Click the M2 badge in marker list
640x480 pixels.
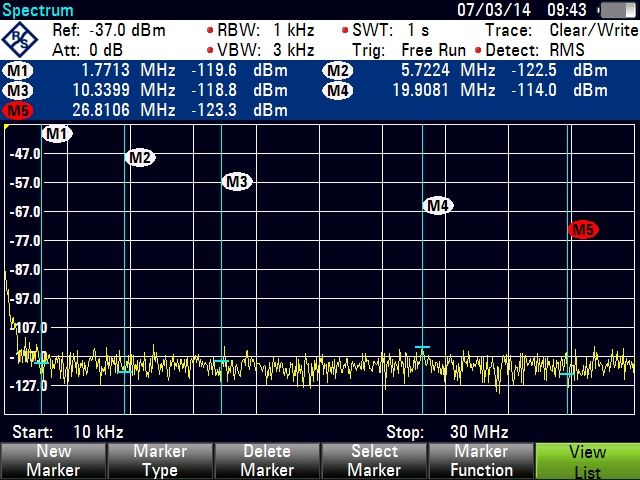(338, 71)
